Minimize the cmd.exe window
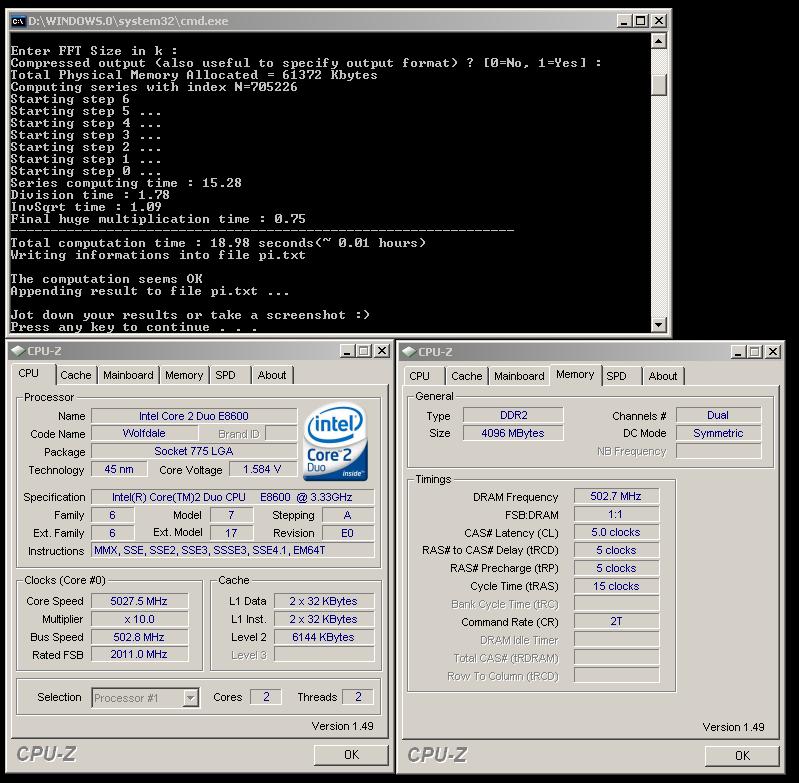This screenshot has height=783, width=799. (624, 21)
